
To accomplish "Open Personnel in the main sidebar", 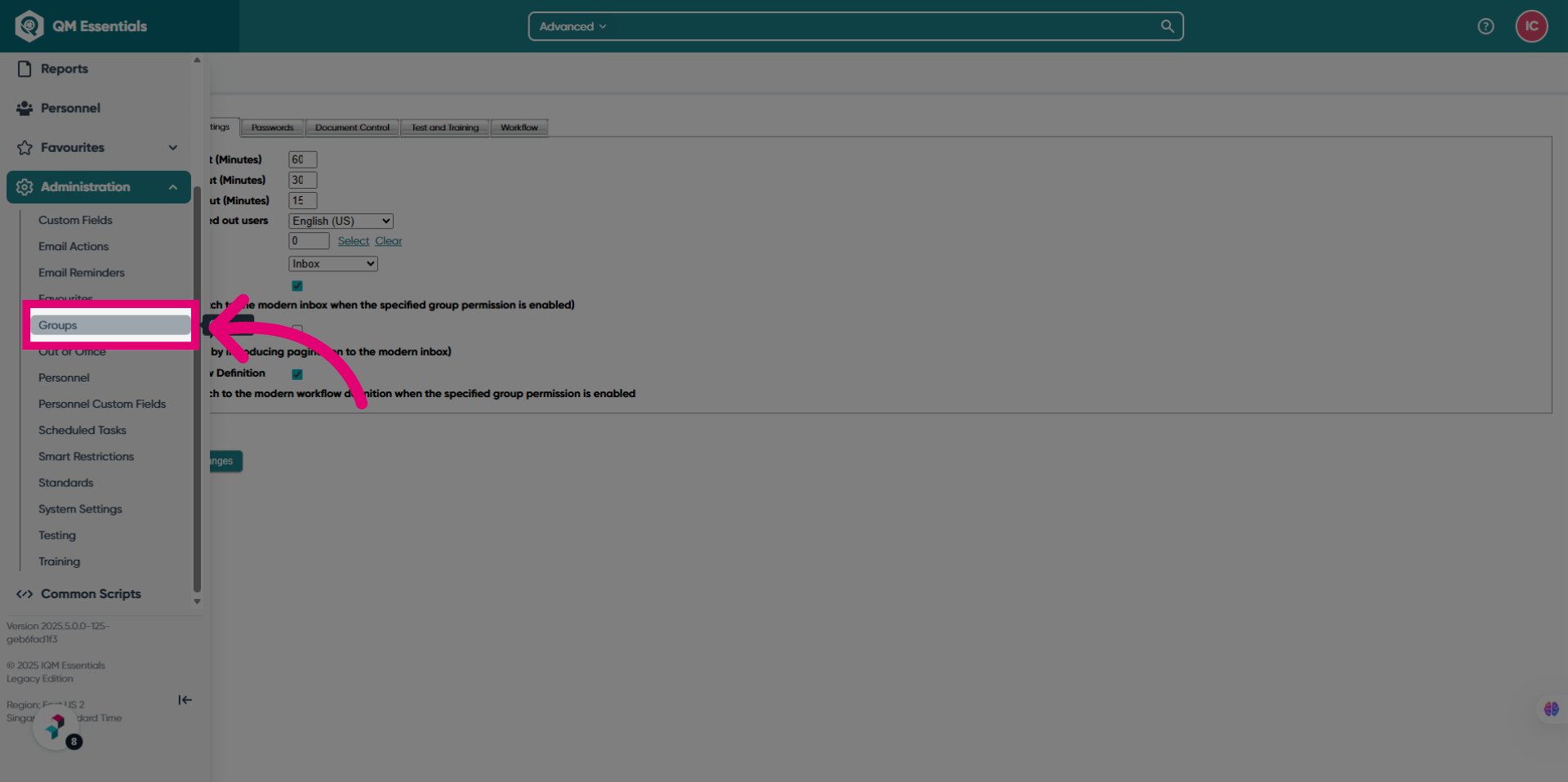I will tap(70, 108).
